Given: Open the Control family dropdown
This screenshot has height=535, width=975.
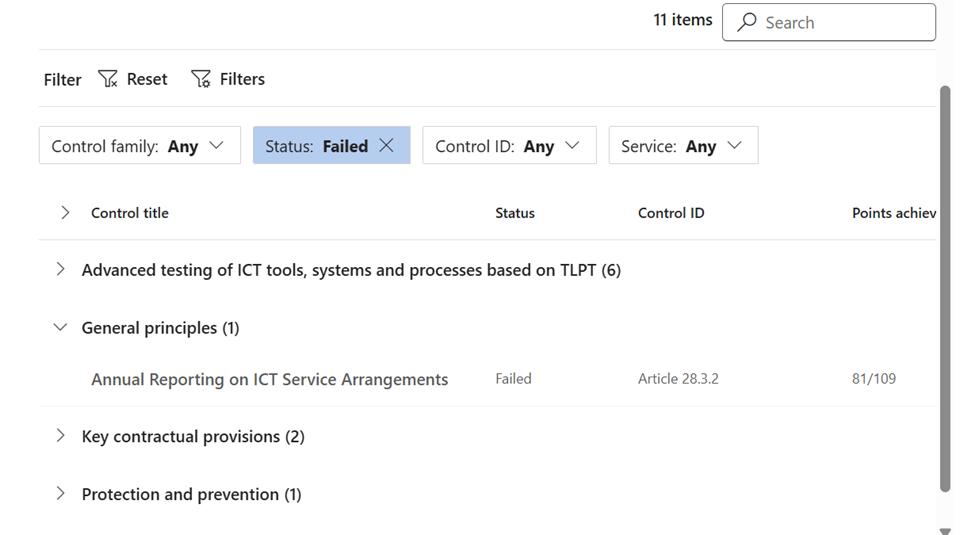Looking at the screenshot, I should pos(140,146).
